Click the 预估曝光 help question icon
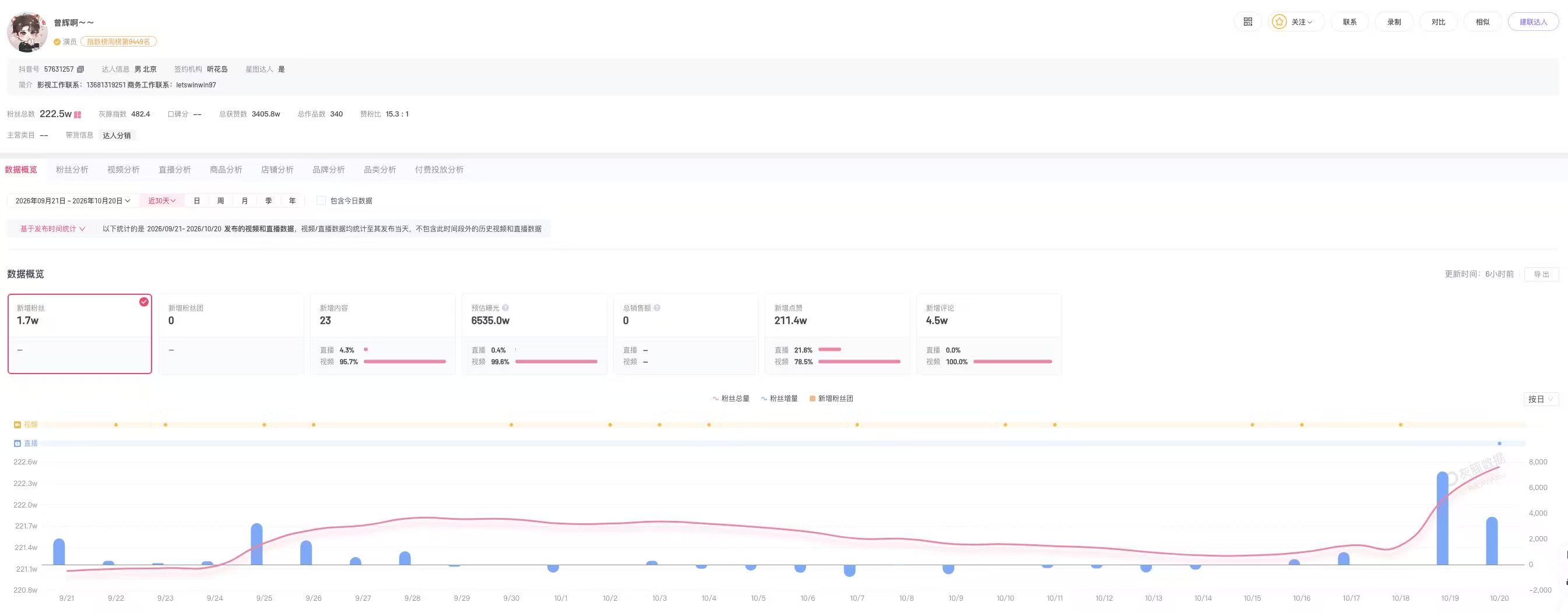The image size is (1568, 613). pos(506,308)
